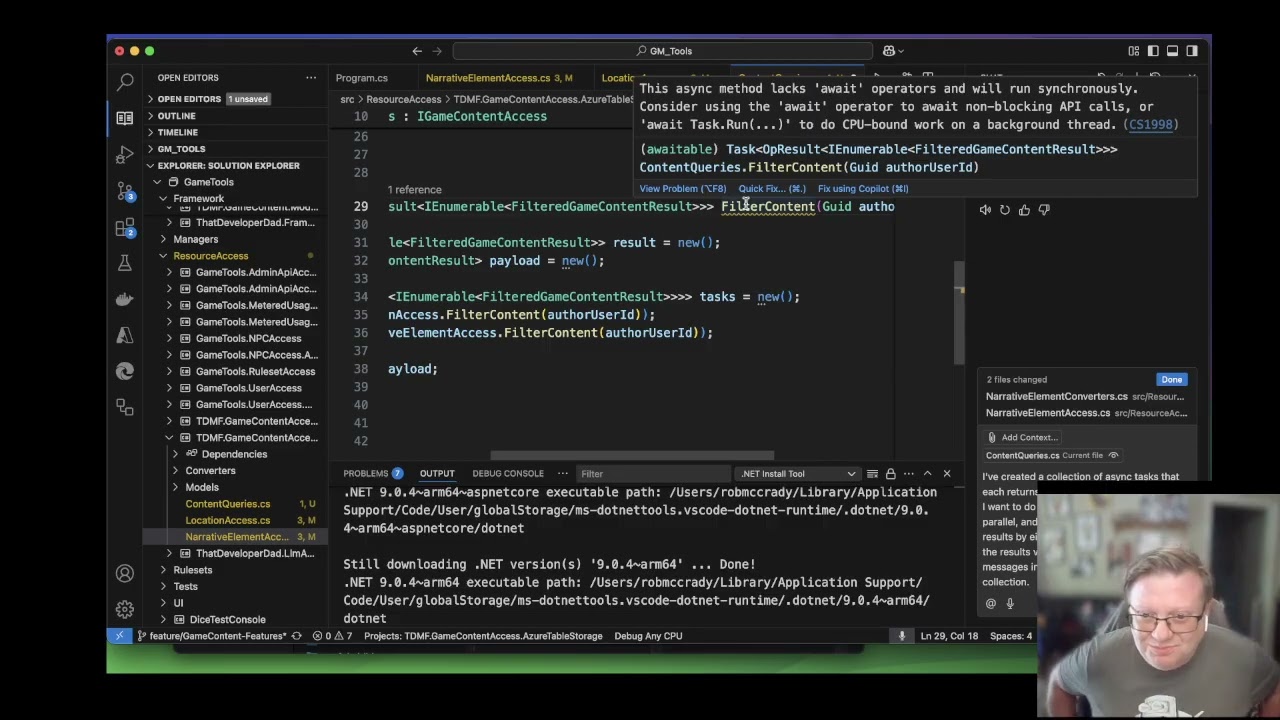Toggle the ContentQueries.cs current file context eye
Image resolution: width=1280 pixels, height=720 pixels.
click(x=1113, y=456)
